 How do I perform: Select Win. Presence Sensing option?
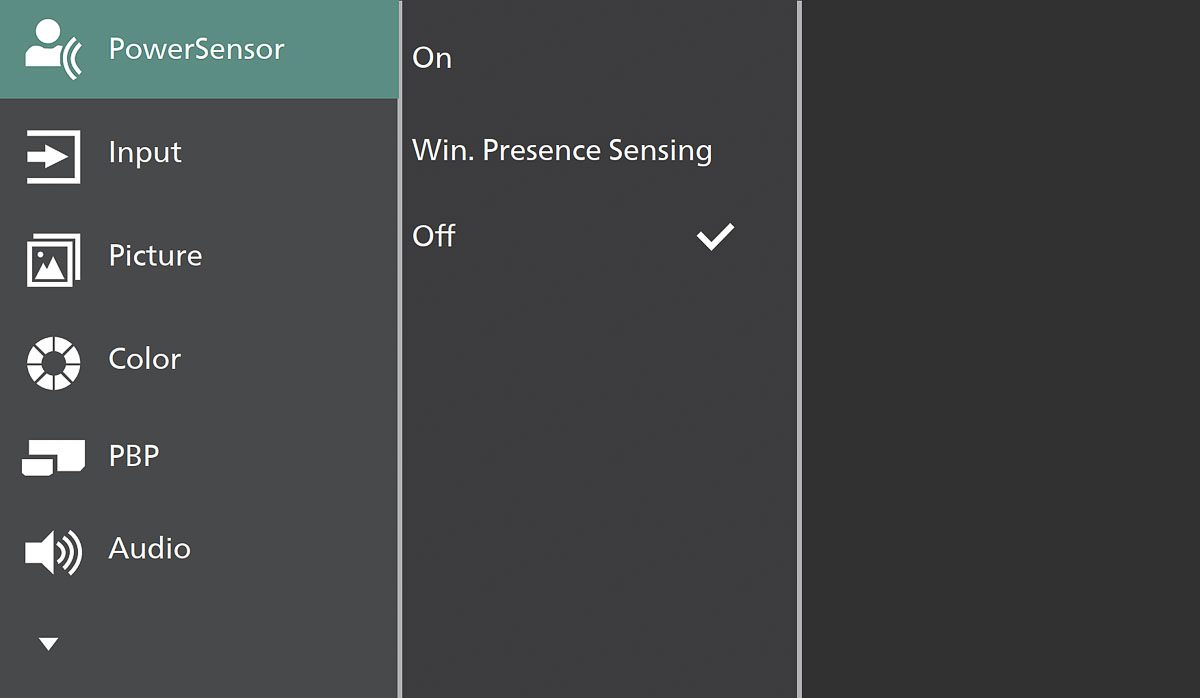[x=562, y=151]
